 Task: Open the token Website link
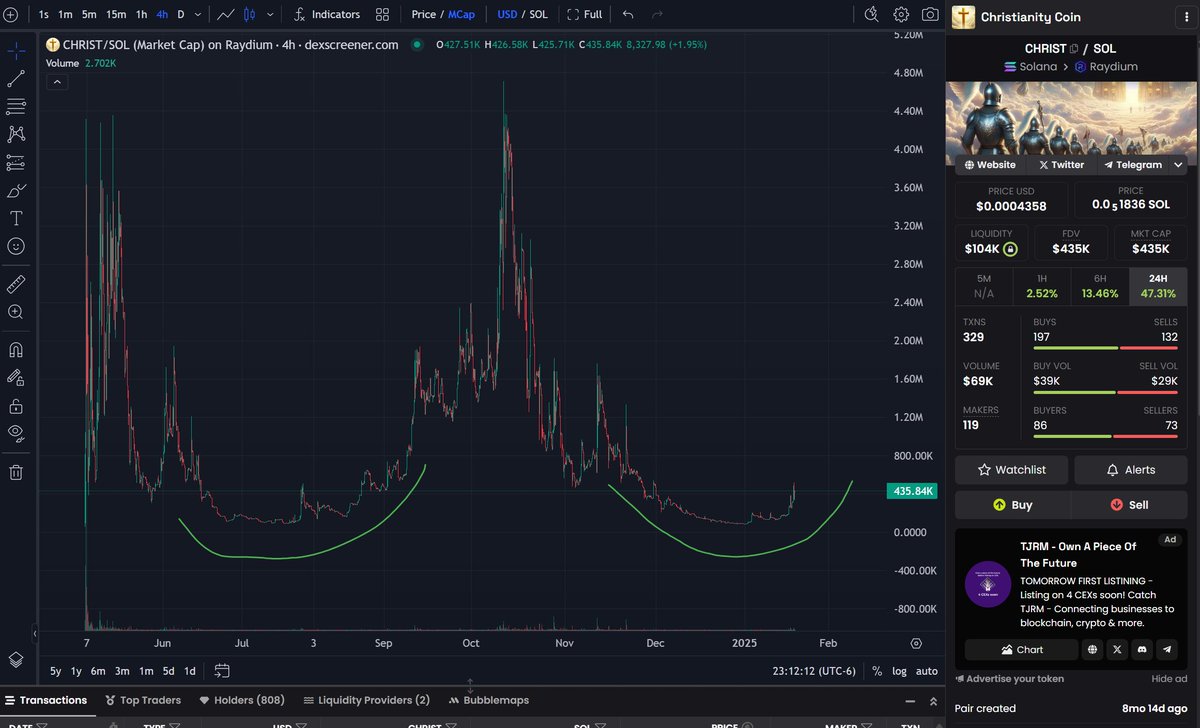pos(990,165)
